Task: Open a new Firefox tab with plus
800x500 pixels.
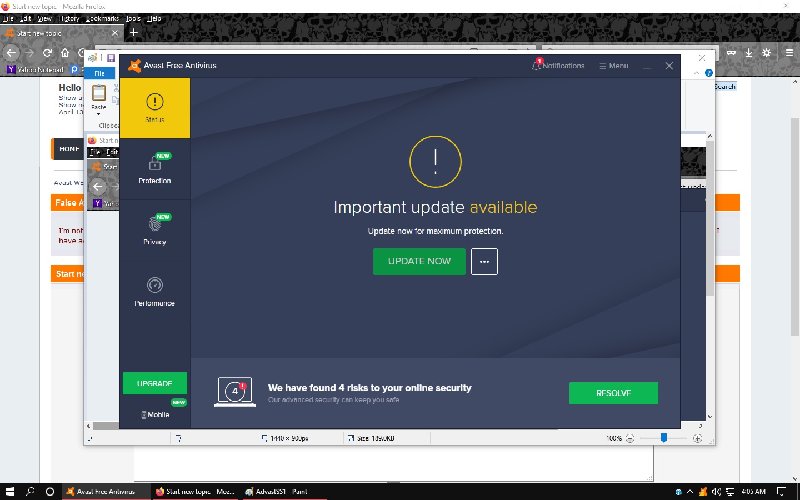Action: tap(134, 33)
